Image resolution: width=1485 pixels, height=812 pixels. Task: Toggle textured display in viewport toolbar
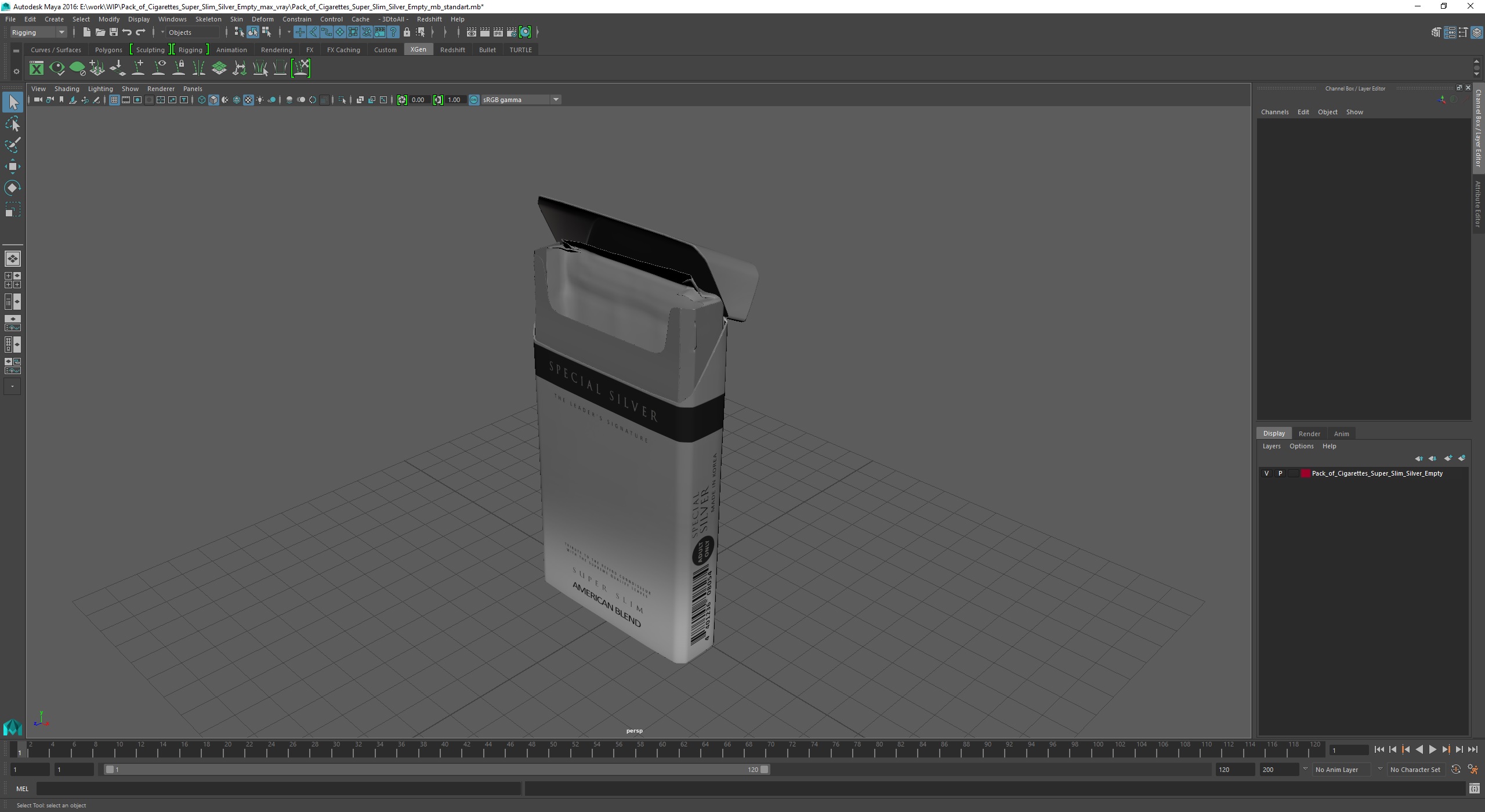[248, 100]
